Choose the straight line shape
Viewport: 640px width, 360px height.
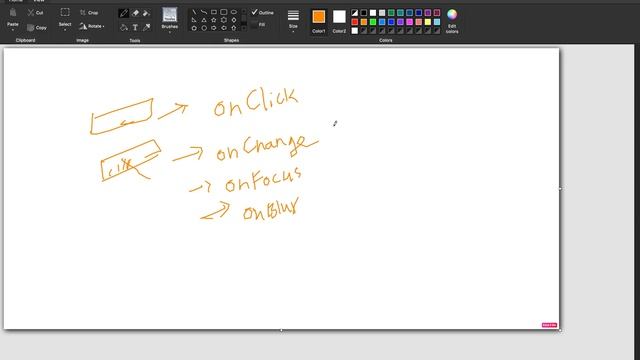tap(194, 12)
